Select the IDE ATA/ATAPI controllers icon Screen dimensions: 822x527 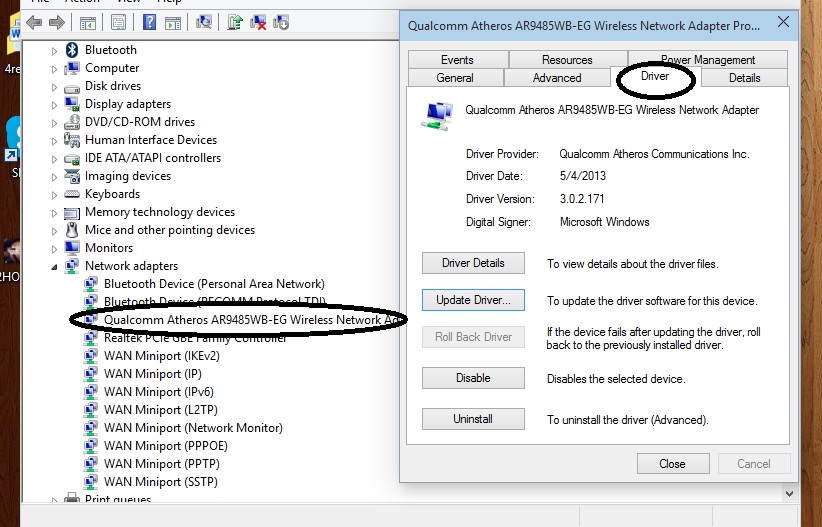coord(71,158)
